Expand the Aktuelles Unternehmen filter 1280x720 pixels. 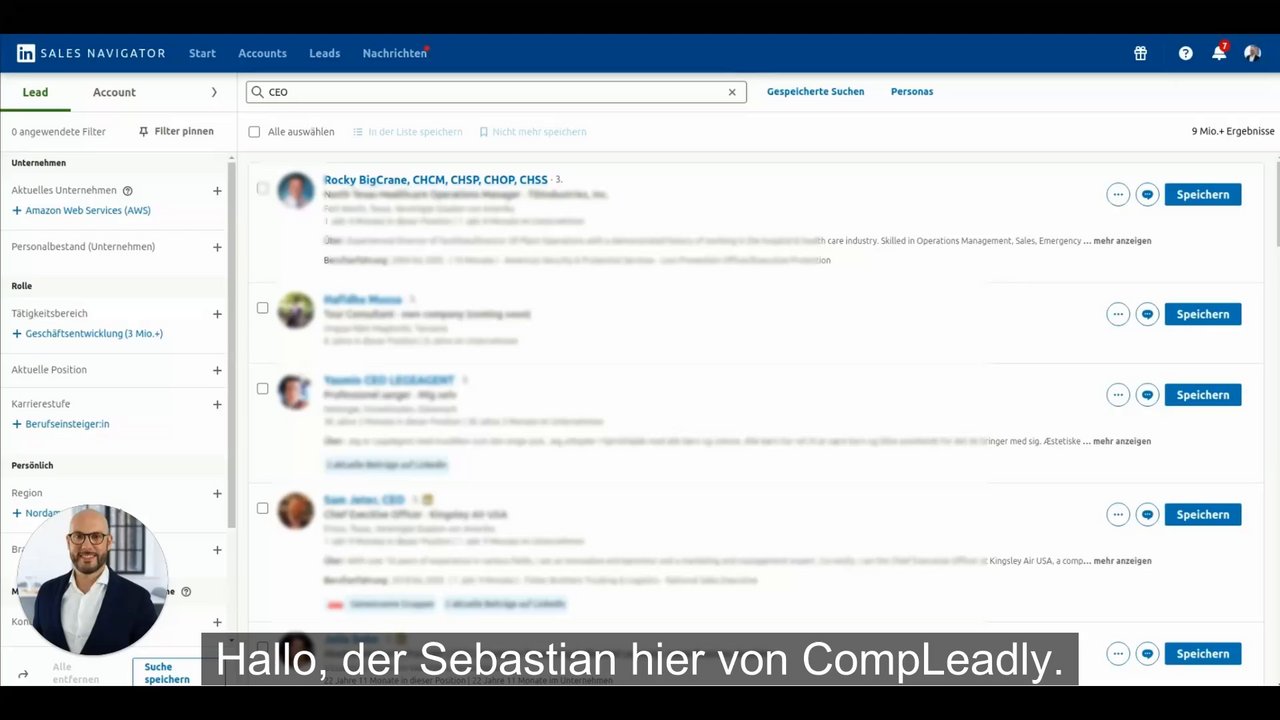[x=217, y=190]
